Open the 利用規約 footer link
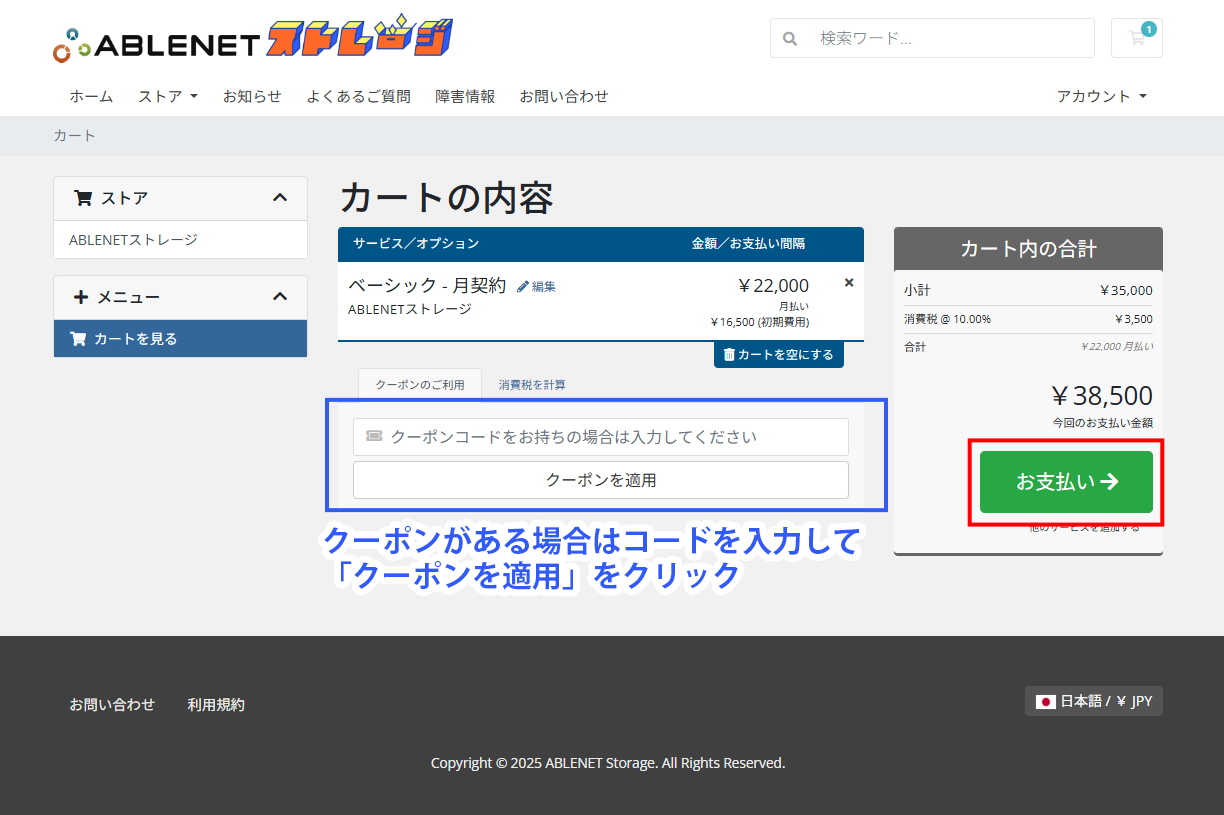This screenshot has height=815, width=1224. click(x=216, y=704)
